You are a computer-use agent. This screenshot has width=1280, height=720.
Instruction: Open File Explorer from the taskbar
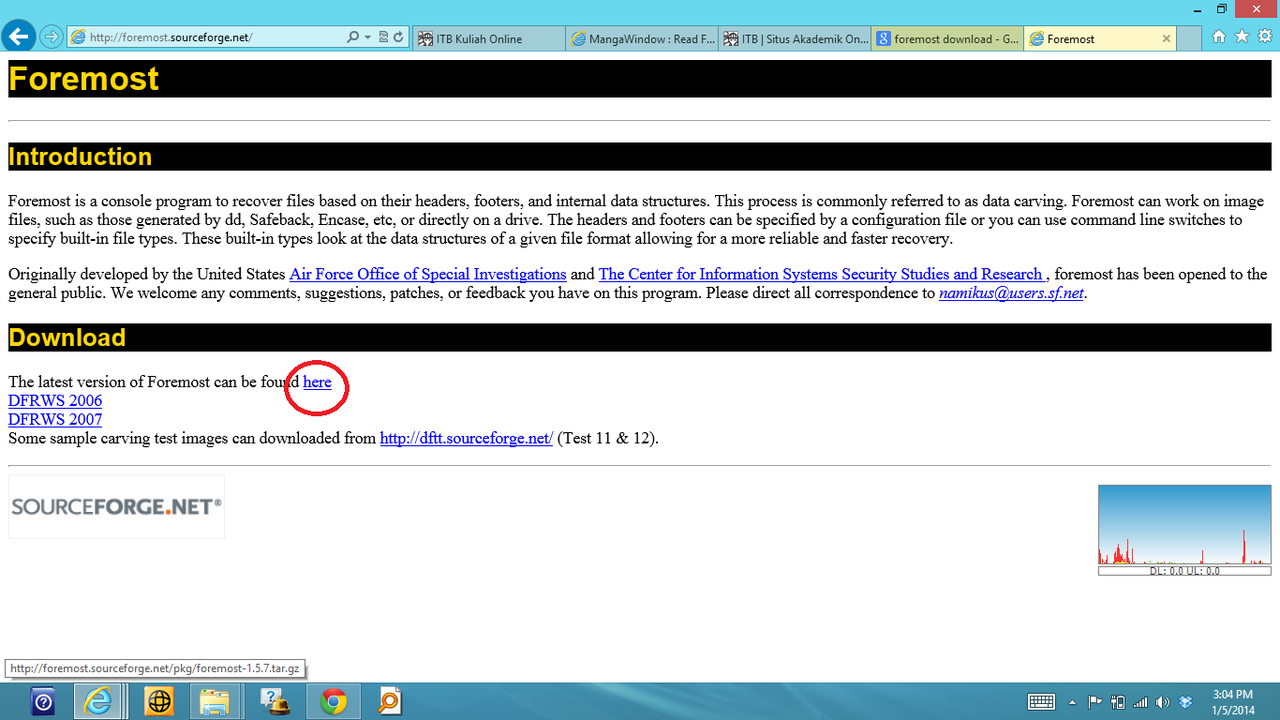click(x=215, y=701)
